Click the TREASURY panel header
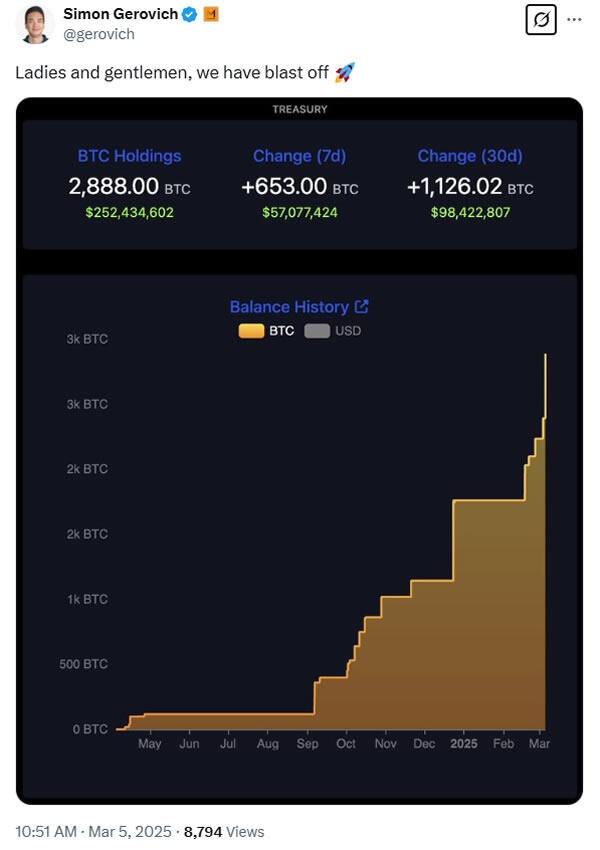This screenshot has height=850, width=600. coord(299,108)
